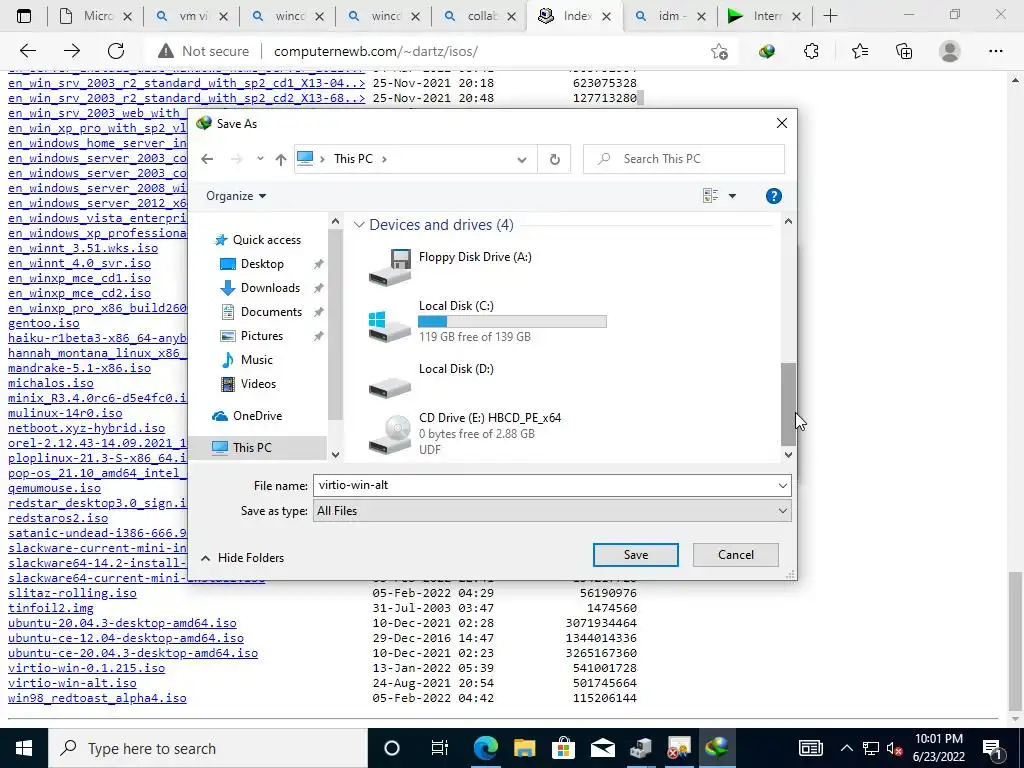Open Task View on taskbar

click(x=440, y=748)
